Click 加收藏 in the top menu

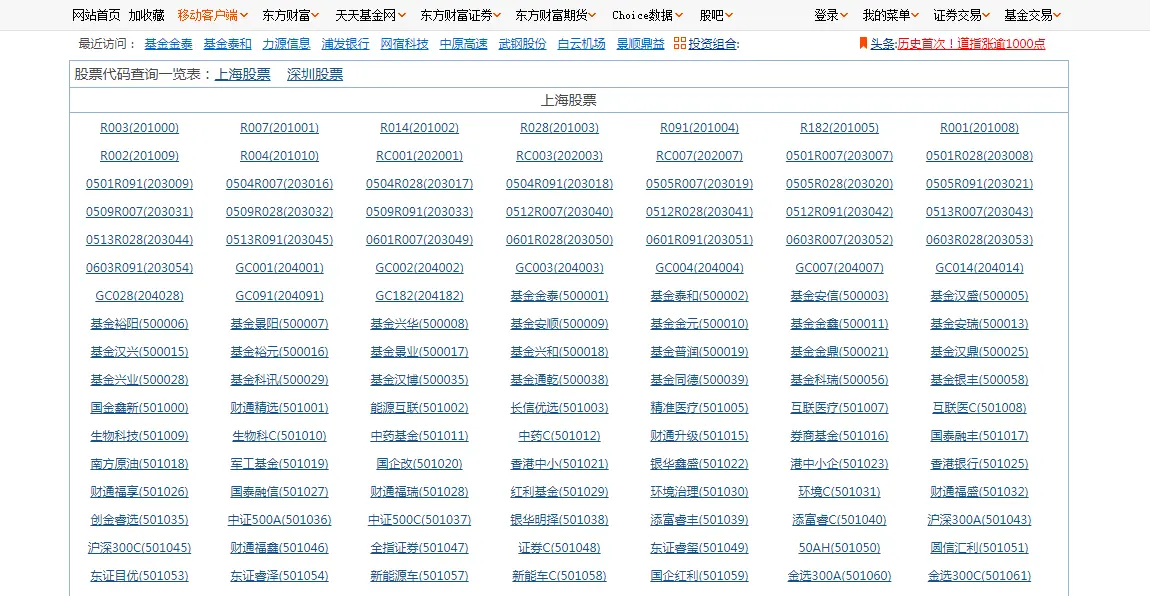(x=145, y=14)
